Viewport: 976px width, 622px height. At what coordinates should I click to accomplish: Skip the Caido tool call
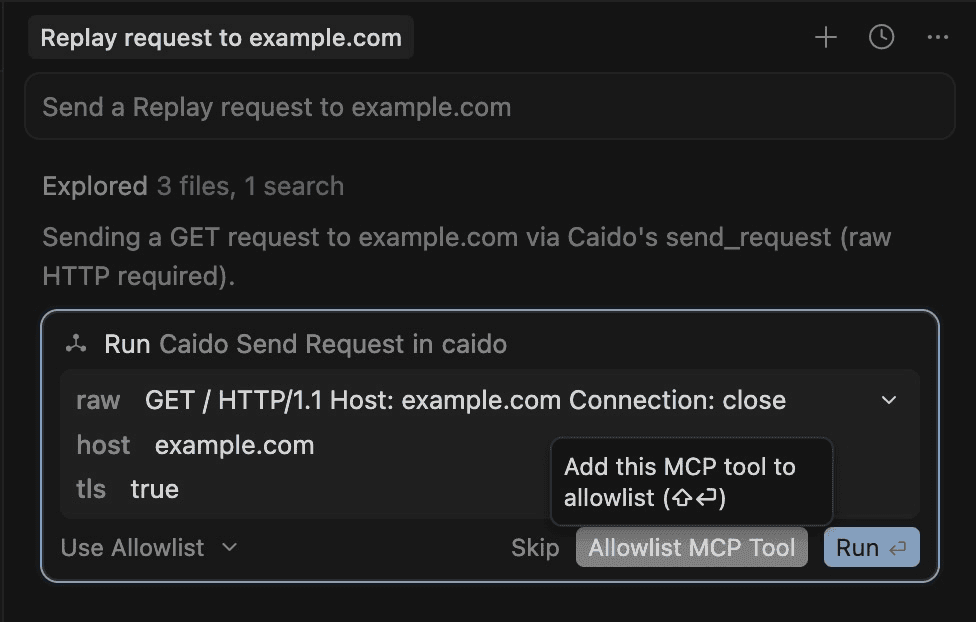(x=536, y=547)
